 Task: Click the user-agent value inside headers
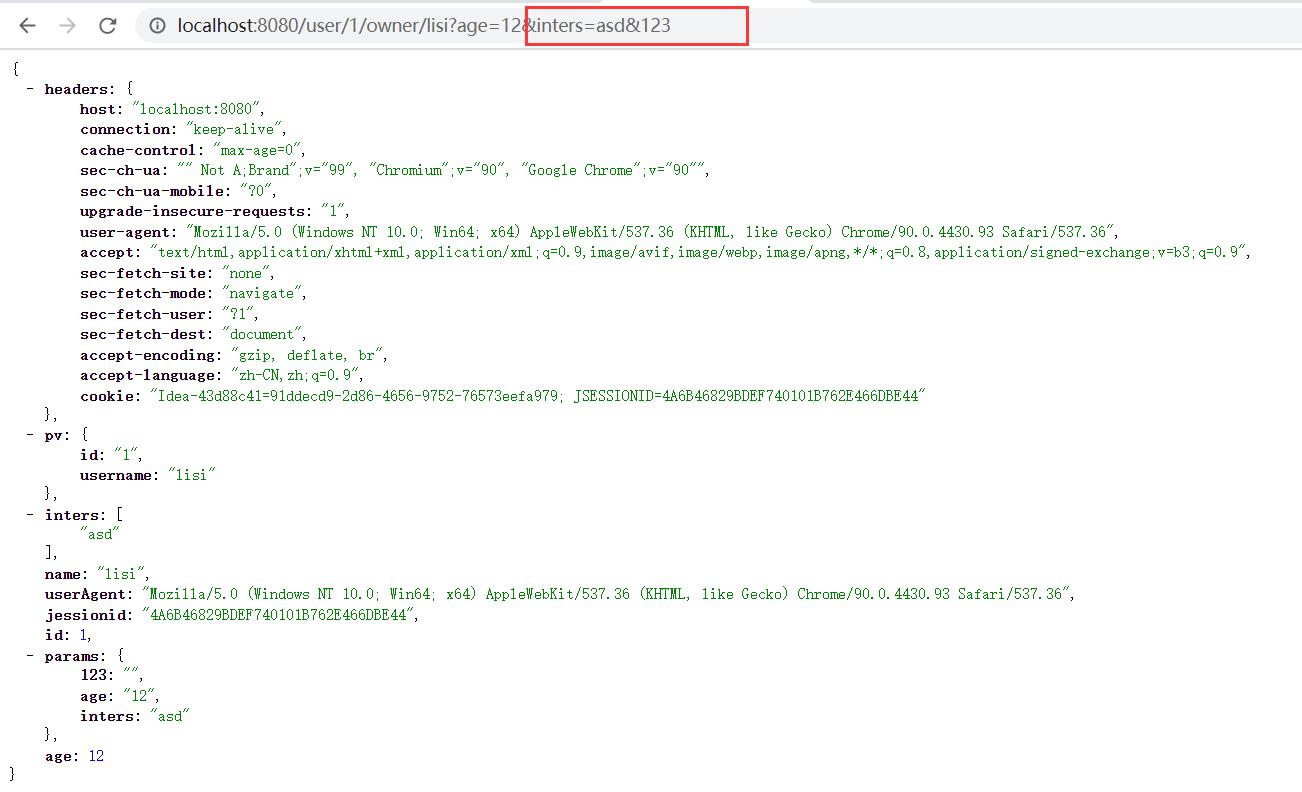(650, 231)
